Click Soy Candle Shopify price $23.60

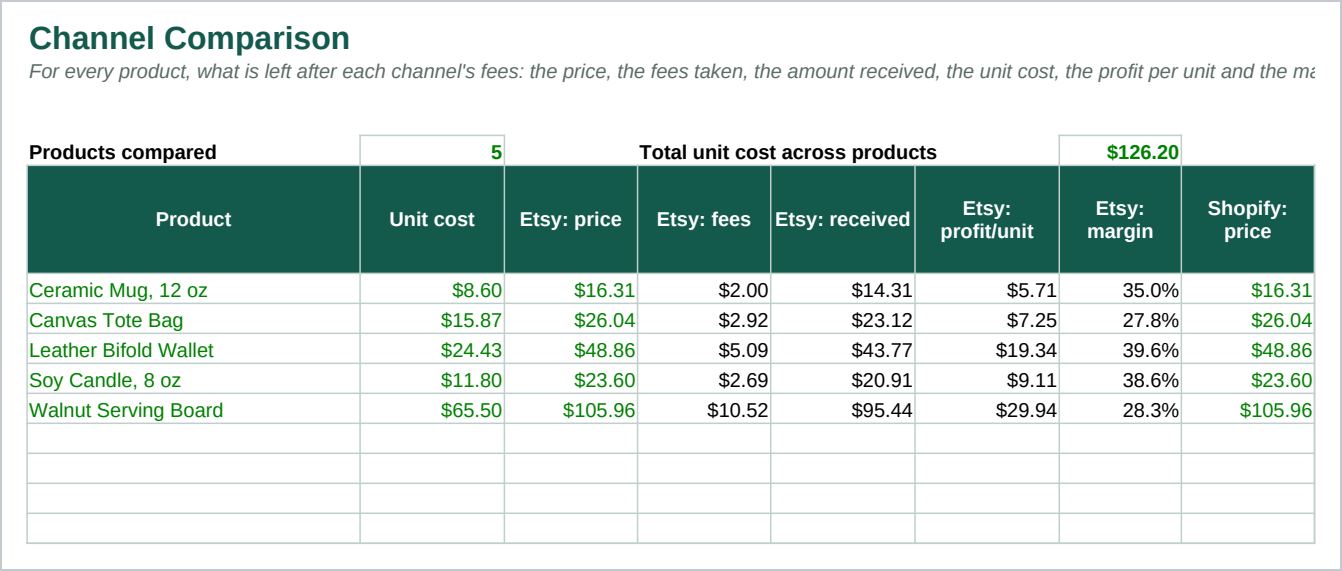pos(1248,380)
